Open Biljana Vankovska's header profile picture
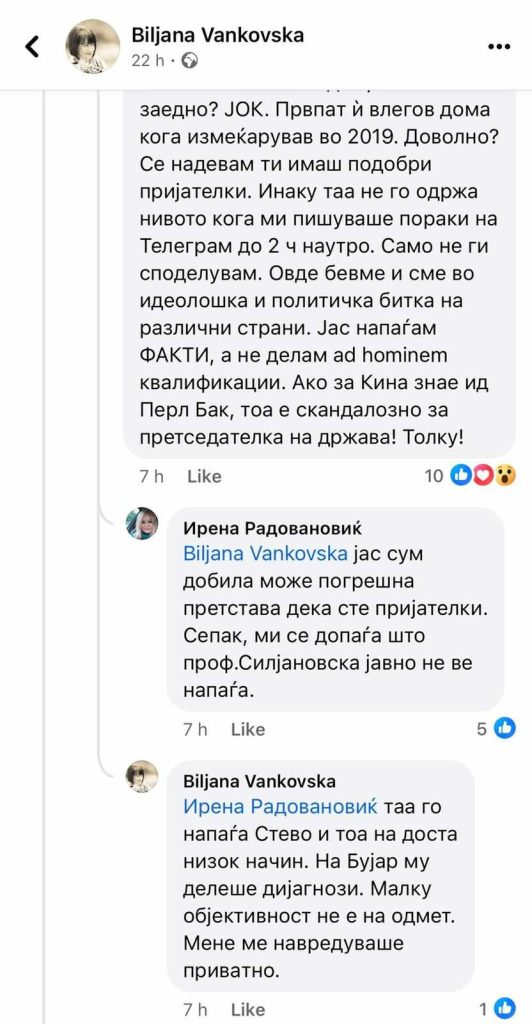The height and width of the screenshot is (1024, 532). point(93,46)
